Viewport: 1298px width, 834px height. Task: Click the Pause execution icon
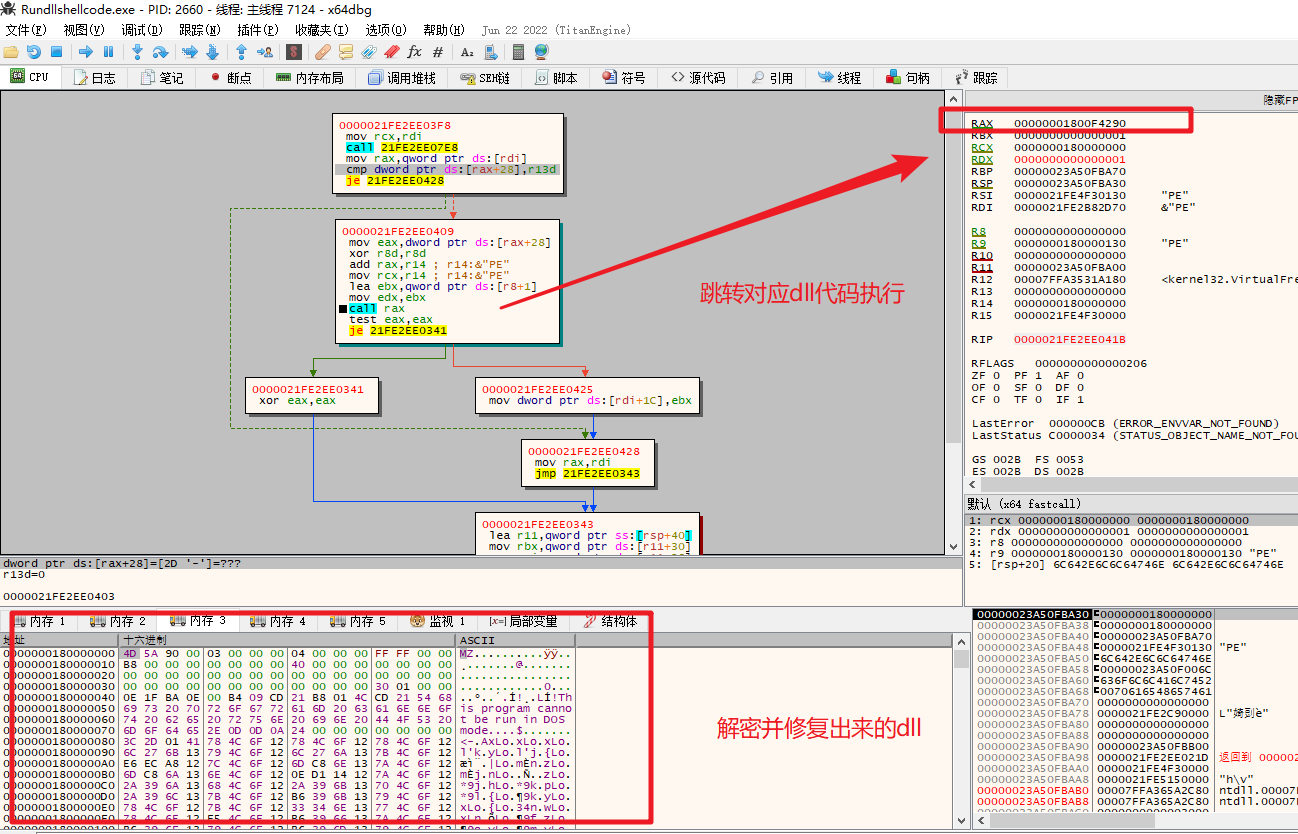point(108,52)
